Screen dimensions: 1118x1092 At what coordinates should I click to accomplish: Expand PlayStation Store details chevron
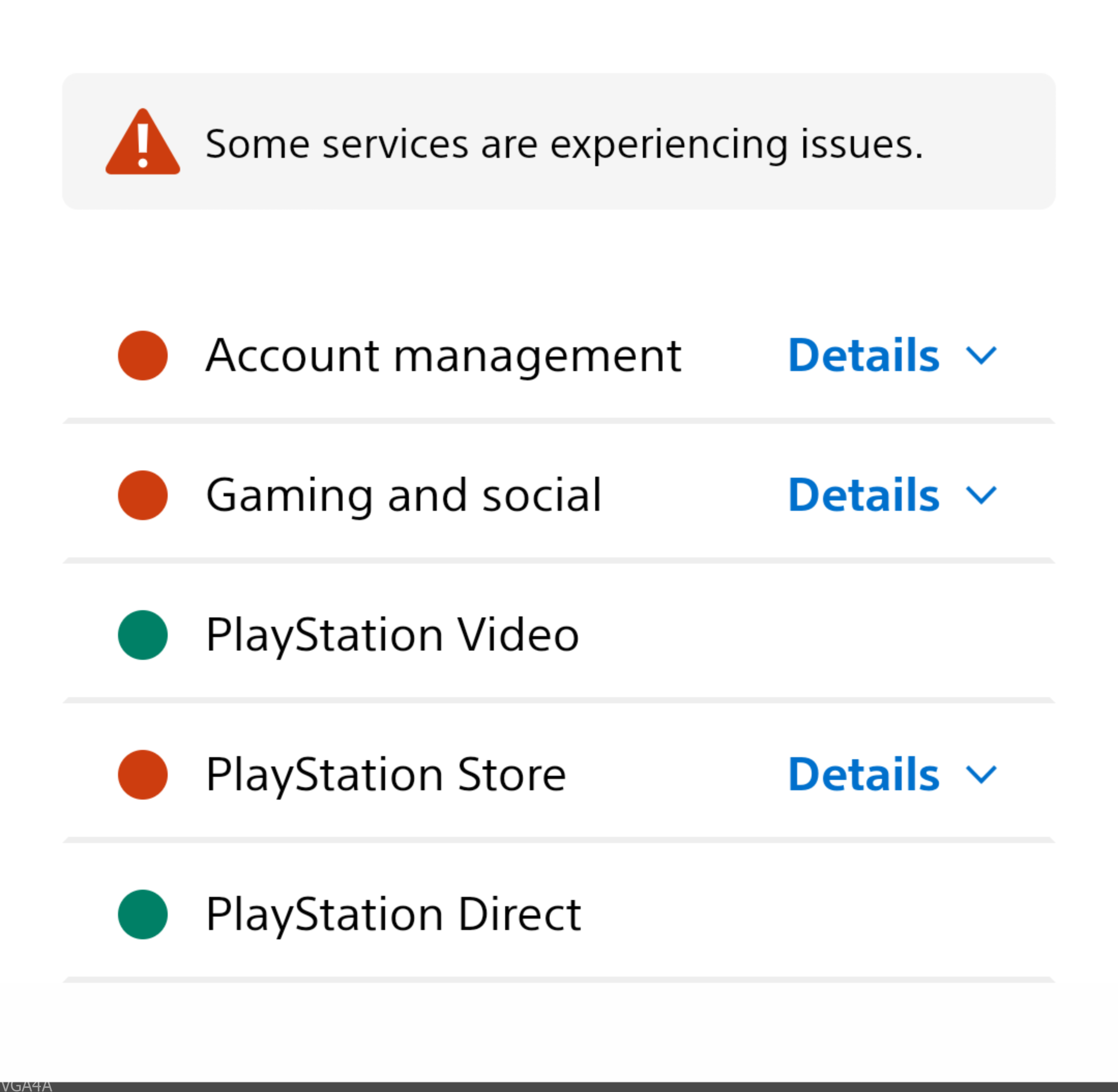tap(981, 775)
